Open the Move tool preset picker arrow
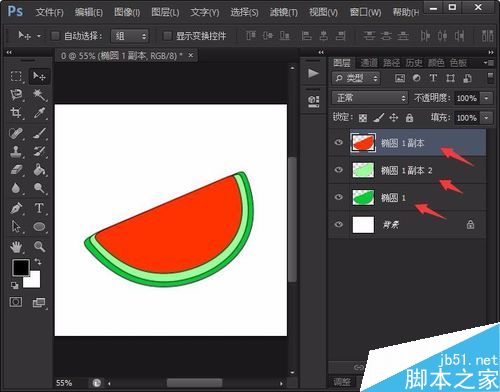This screenshot has height=392, width=500. coord(39,36)
